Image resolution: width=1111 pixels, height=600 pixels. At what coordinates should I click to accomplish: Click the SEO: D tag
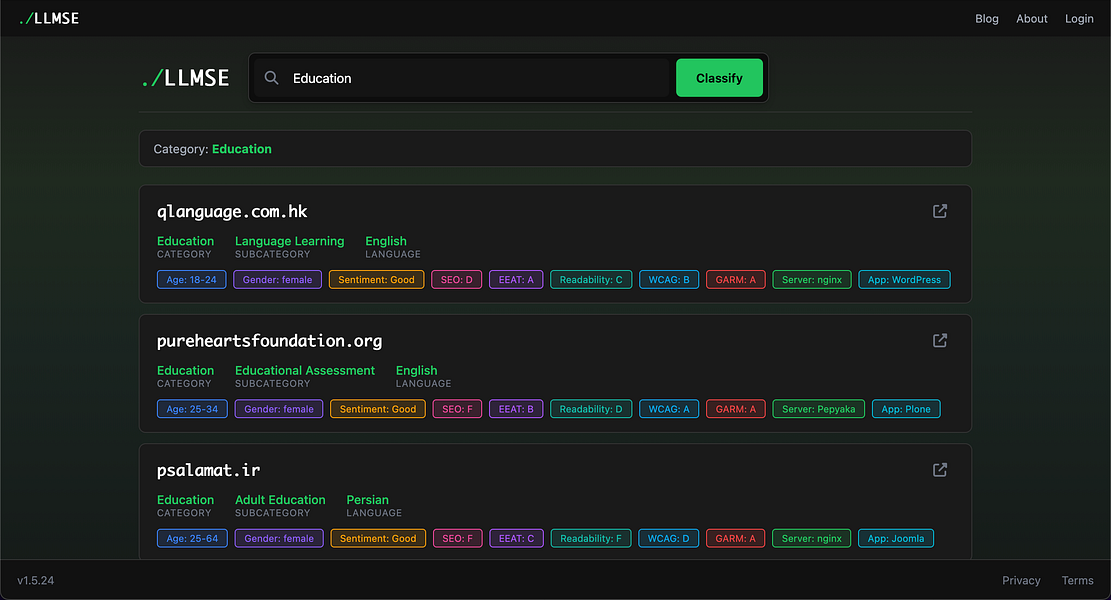(456, 280)
